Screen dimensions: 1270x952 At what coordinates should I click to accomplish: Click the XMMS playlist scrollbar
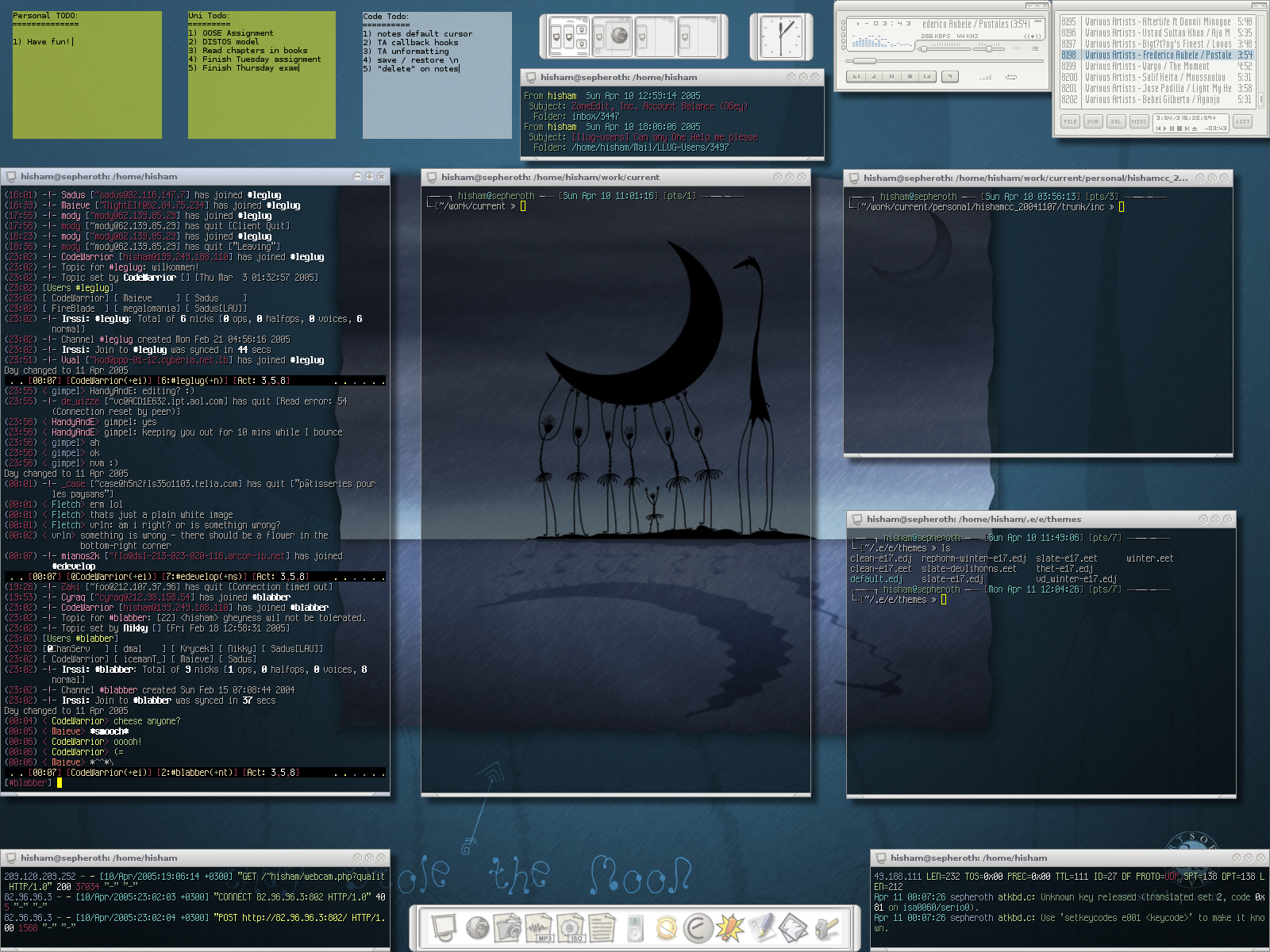[x=1260, y=60]
